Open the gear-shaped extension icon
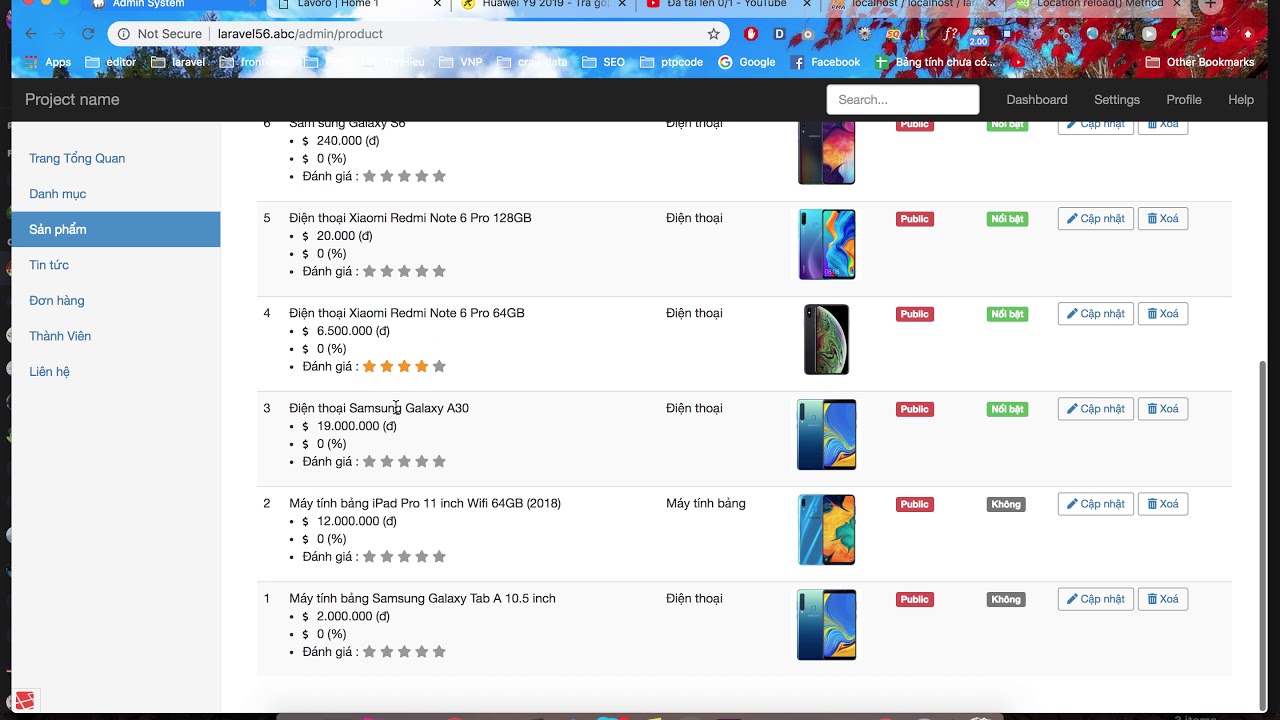1280x720 pixels. pyautogui.click(x=865, y=34)
